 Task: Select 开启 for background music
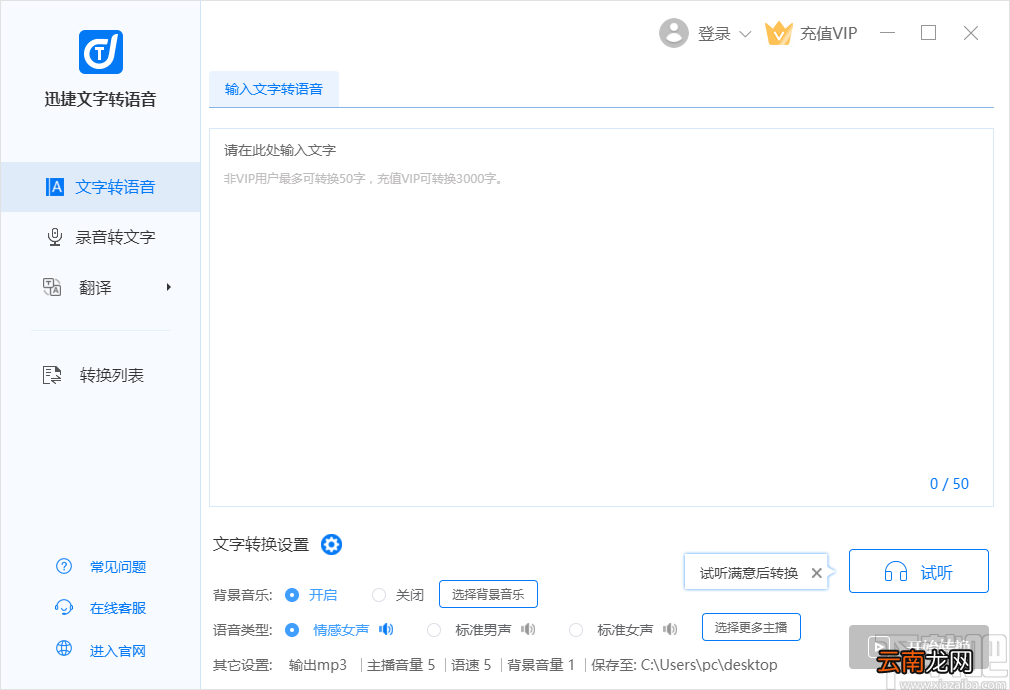coord(292,595)
